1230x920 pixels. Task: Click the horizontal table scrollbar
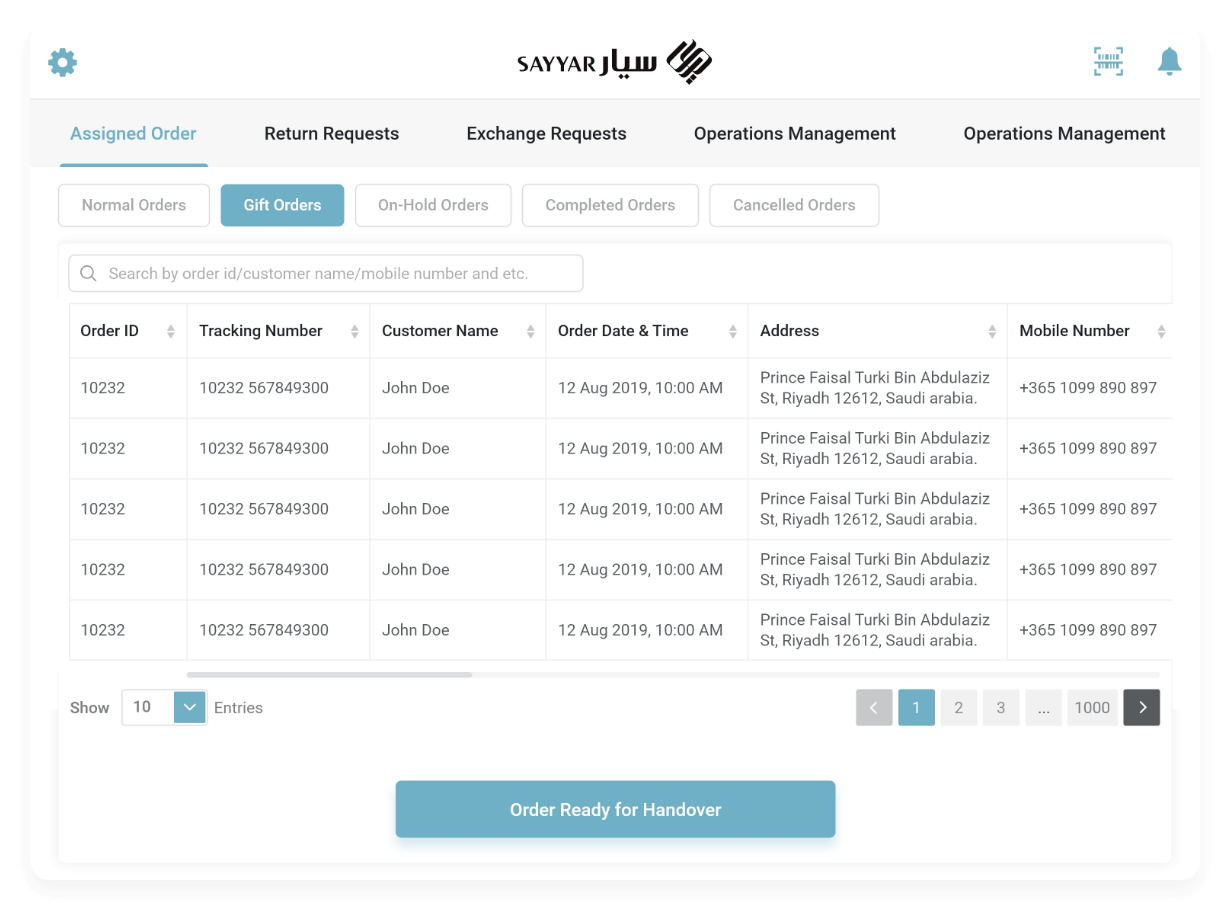pyautogui.click(x=329, y=675)
